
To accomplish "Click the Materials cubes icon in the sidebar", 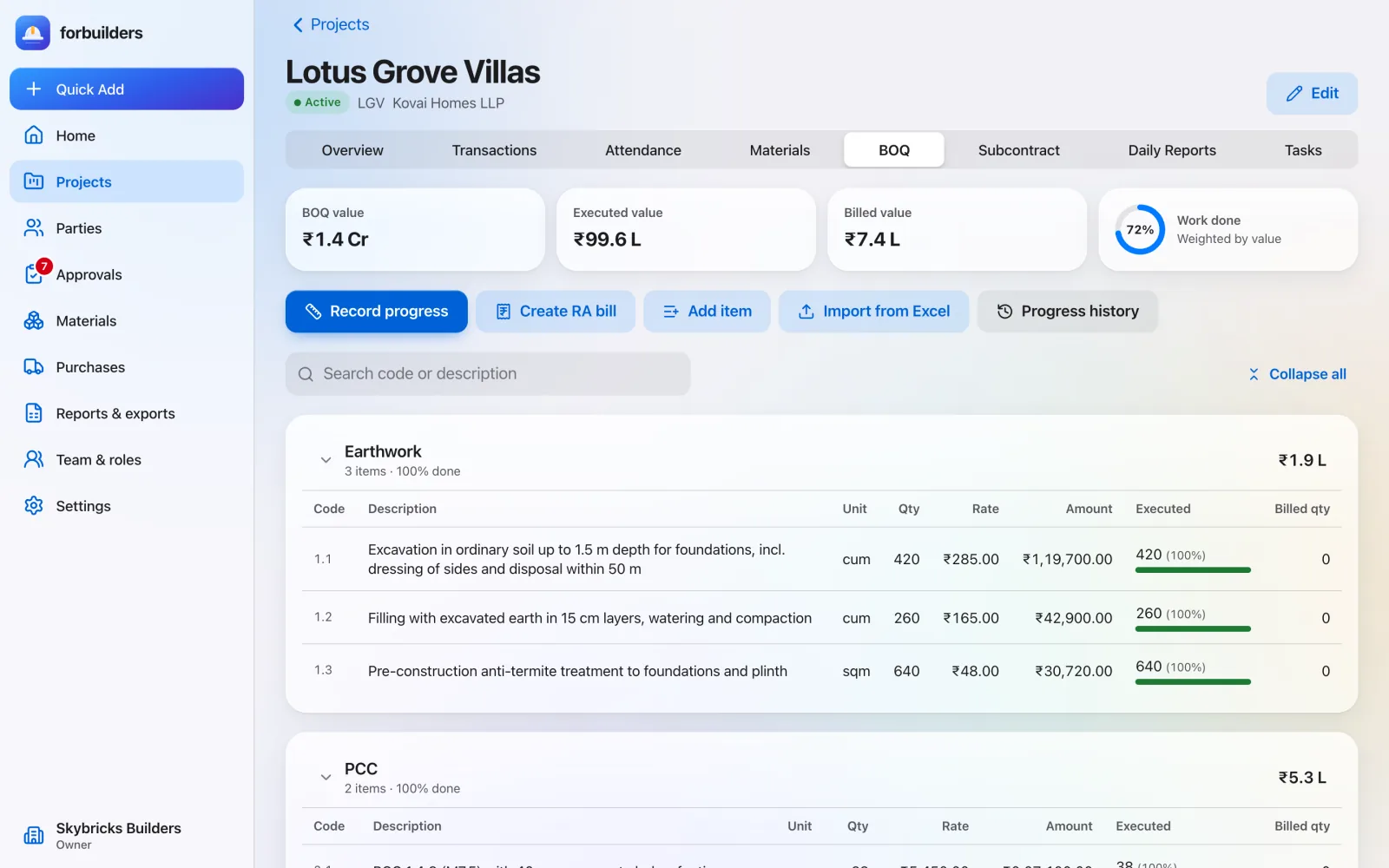I will click(34, 321).
